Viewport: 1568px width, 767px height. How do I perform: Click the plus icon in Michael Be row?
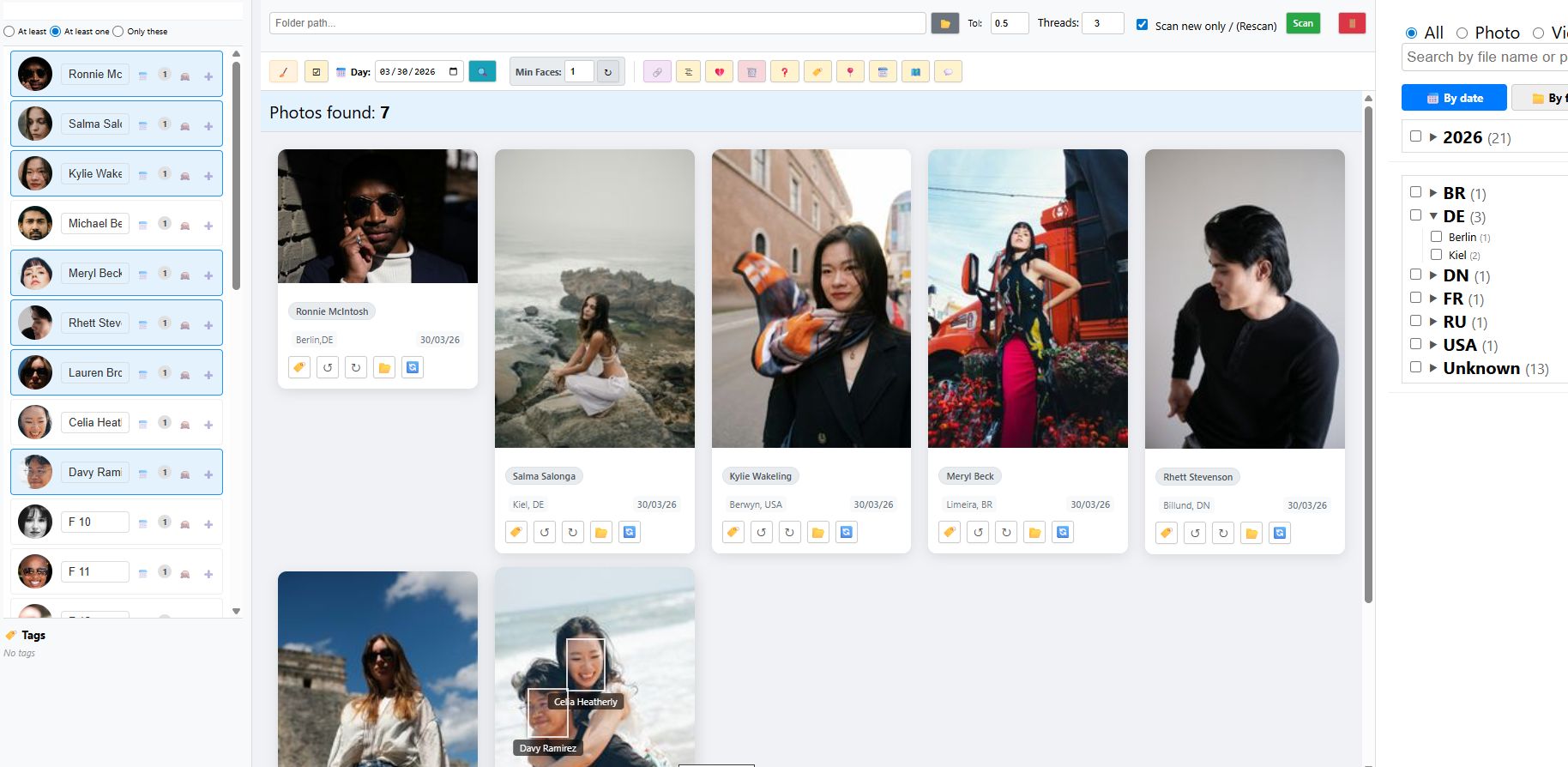208,226
